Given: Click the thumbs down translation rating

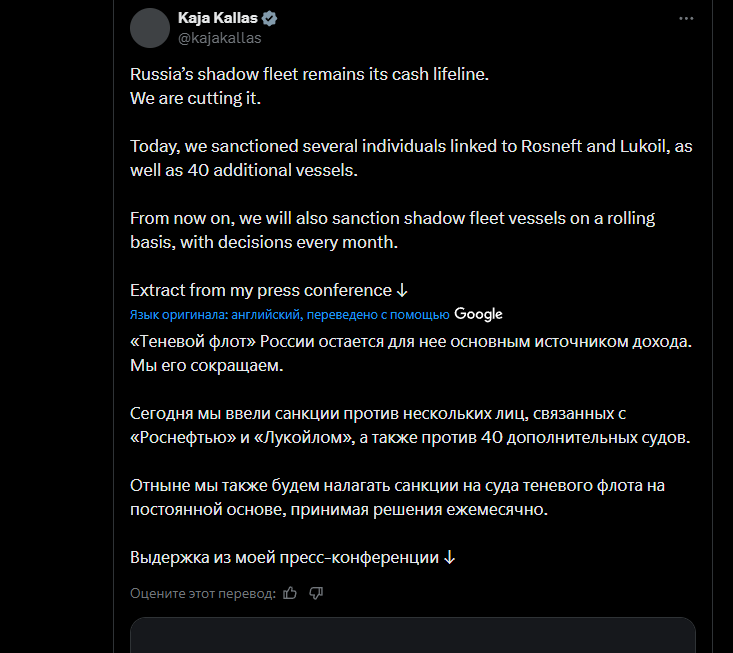Looking at the screenshot, I should 316,593.
